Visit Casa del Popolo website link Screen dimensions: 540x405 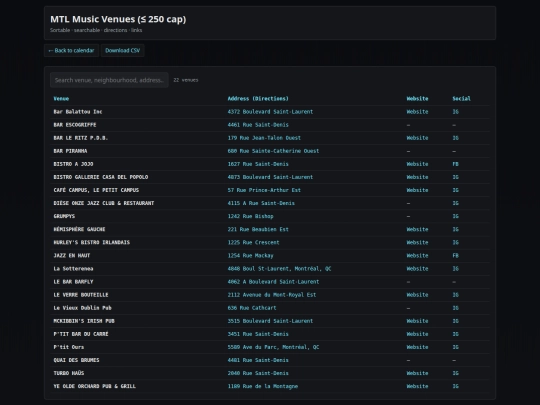point(417,177)
